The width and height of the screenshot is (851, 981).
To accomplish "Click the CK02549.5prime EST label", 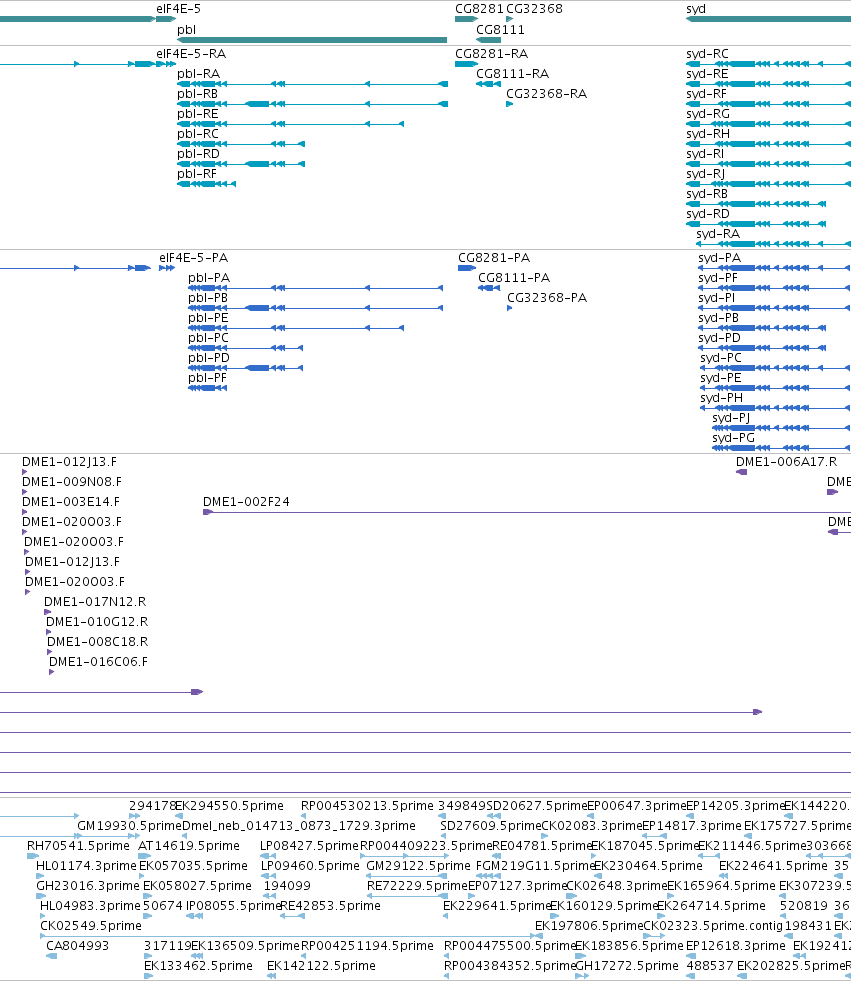I will coord(91,926).
